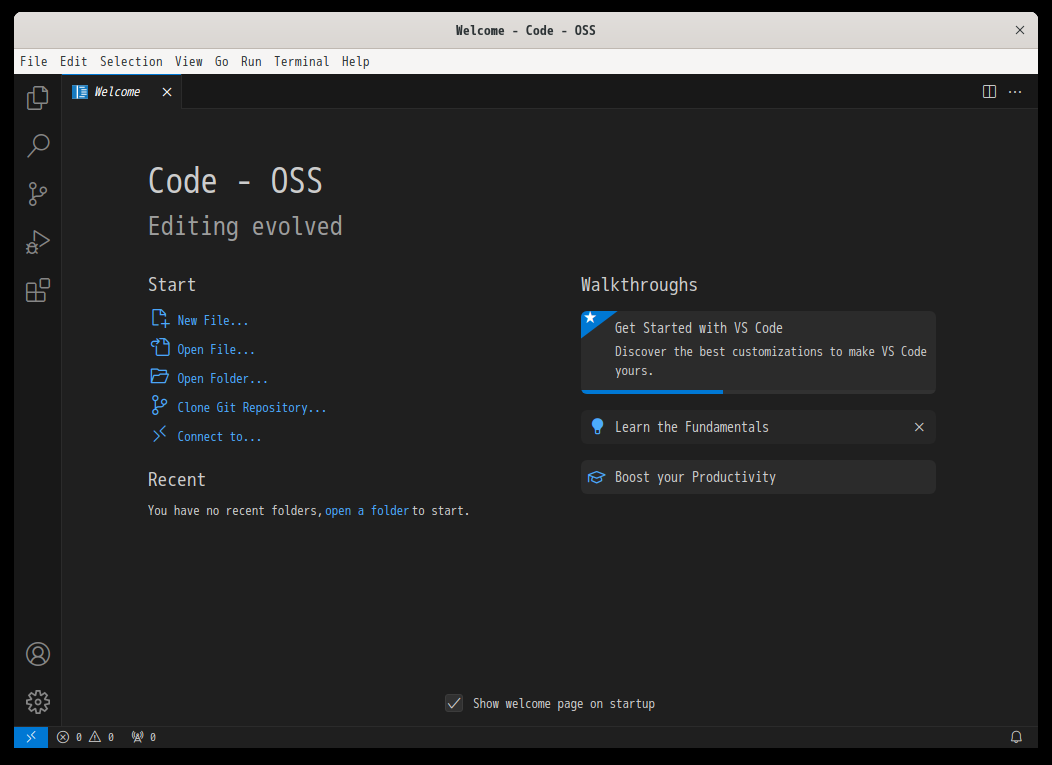This screenshot has width=1052, height=765.
Task: Show problems via errors count in status bar
Action: [x=69, y=737]
